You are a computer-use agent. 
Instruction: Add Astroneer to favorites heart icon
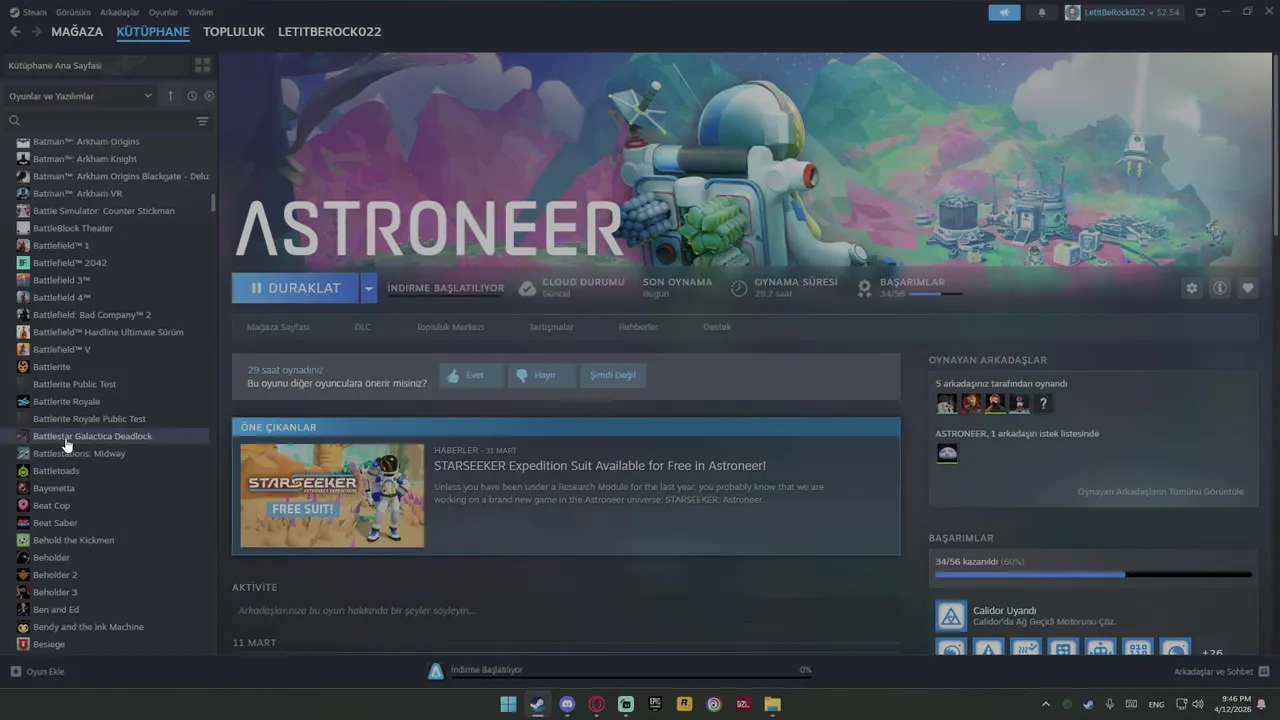click(x=1248, y=288)
